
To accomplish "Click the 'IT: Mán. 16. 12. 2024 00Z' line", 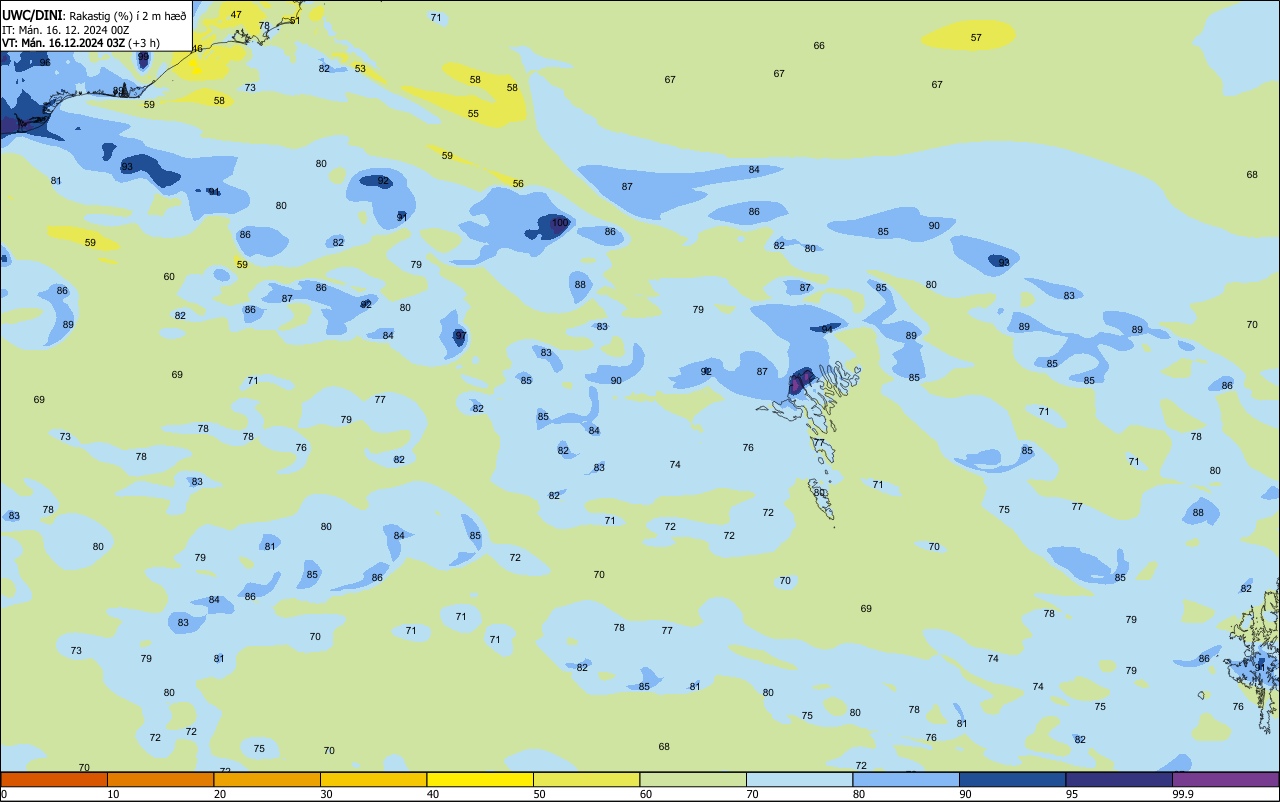I will click(x=66, y=30).
